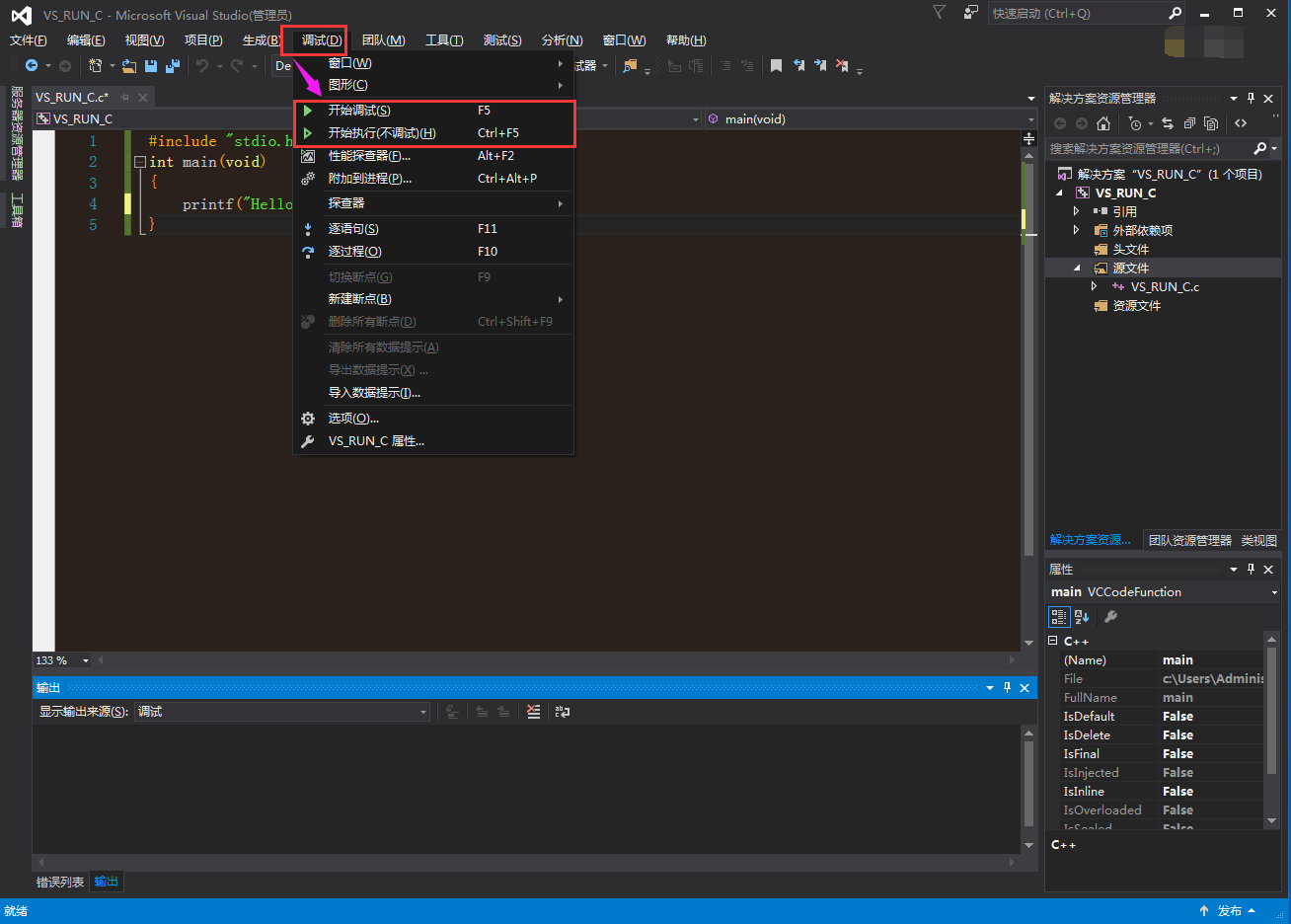Screen dimensions: 1291x924
Task: Select 开始调试 F5 menu item
Action: pyautogui.click(x=434, y=111)
